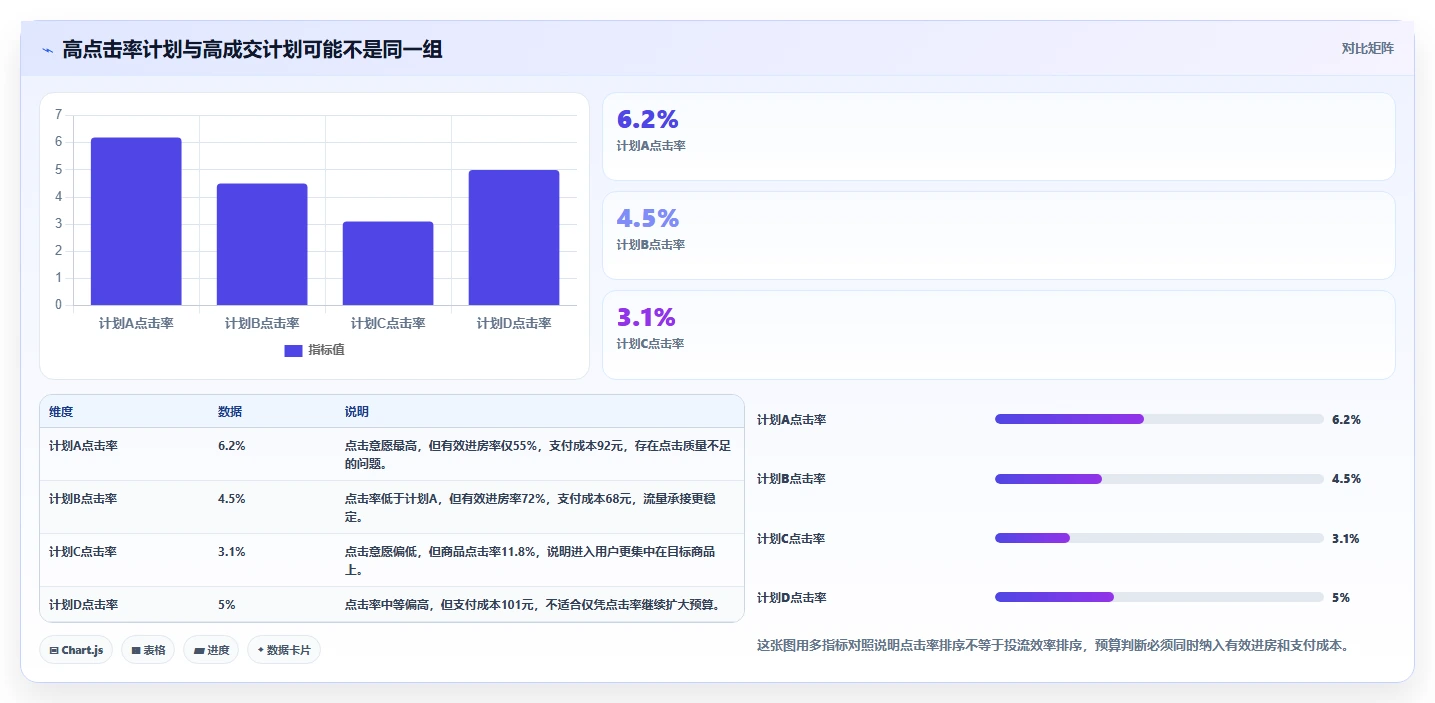This screenshot has width=1435, height=703.
Task: Click the page title 高点击率计划与高成交计划
Action: click(252, 49)
